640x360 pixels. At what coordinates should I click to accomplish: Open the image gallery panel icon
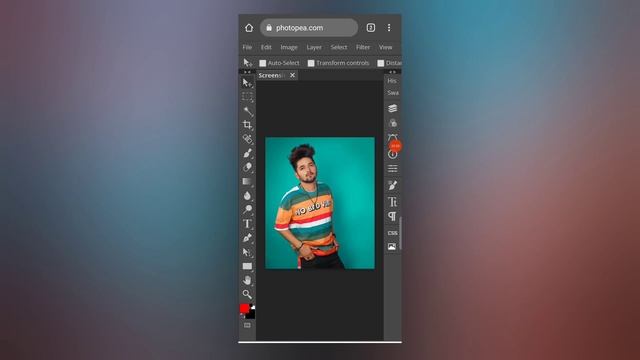click(392, 247)
